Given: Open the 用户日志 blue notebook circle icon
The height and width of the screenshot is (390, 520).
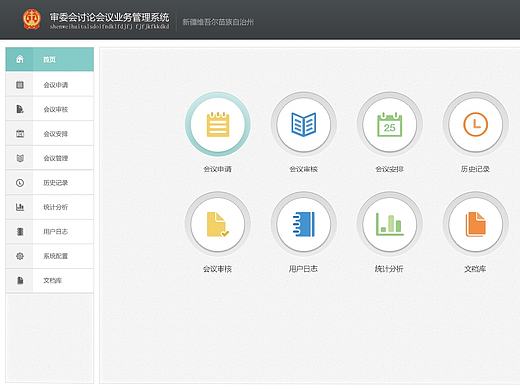Looking at the screenshot, I should (304, 224).
